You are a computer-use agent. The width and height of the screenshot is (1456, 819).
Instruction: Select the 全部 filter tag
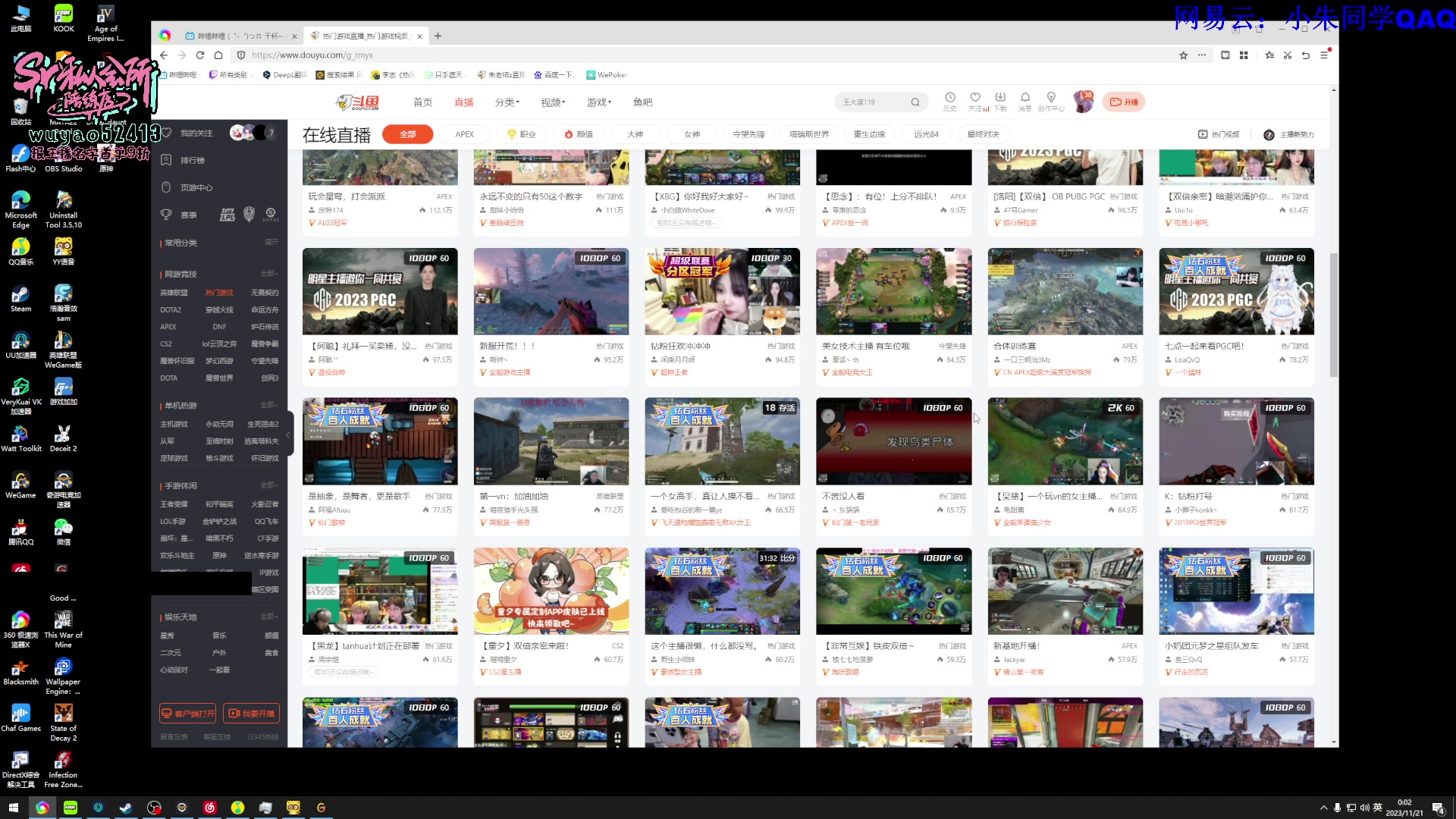point(408,134)
